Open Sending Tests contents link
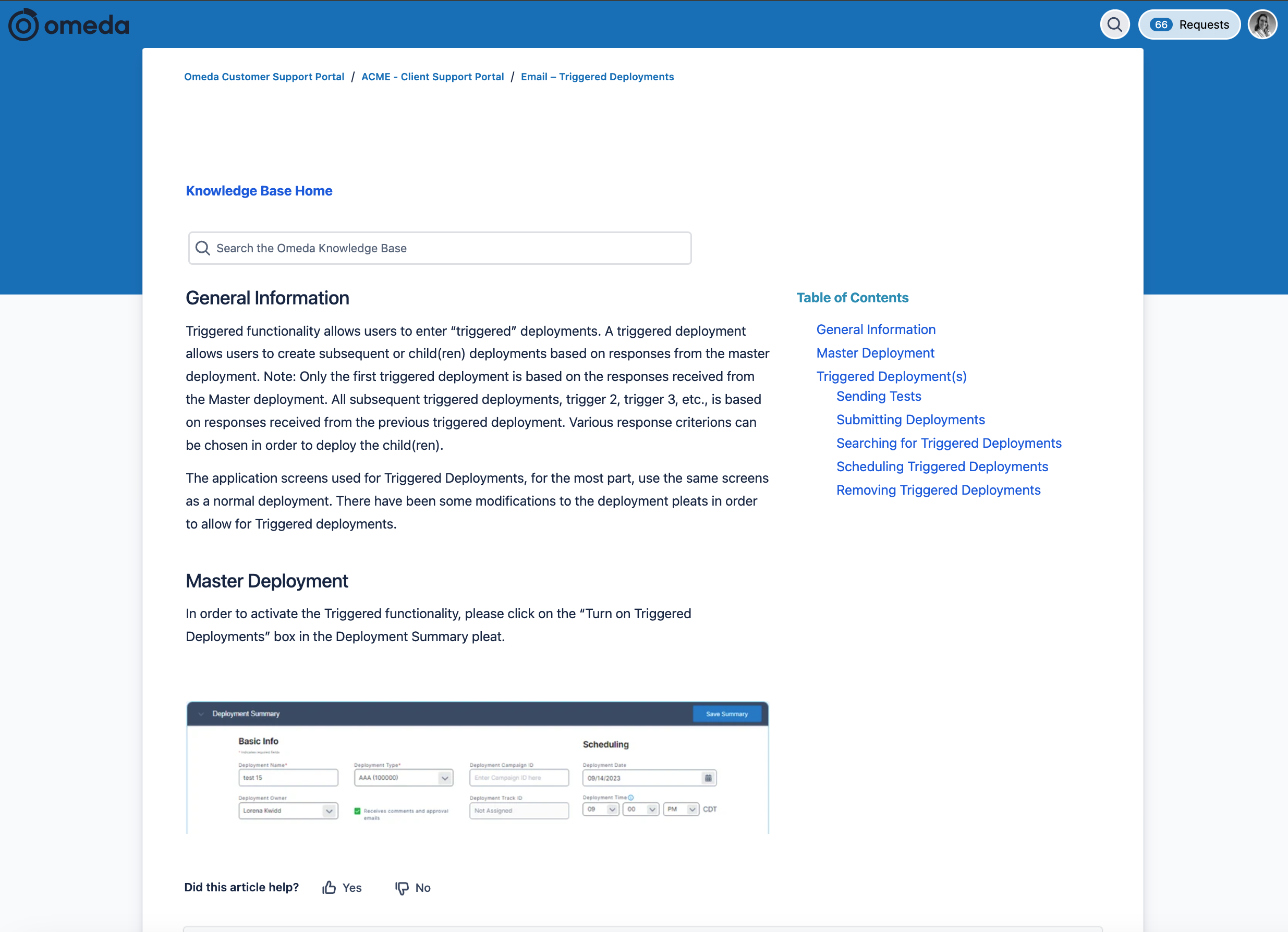Screen dimensions: 1288x932 pos(878,396)
